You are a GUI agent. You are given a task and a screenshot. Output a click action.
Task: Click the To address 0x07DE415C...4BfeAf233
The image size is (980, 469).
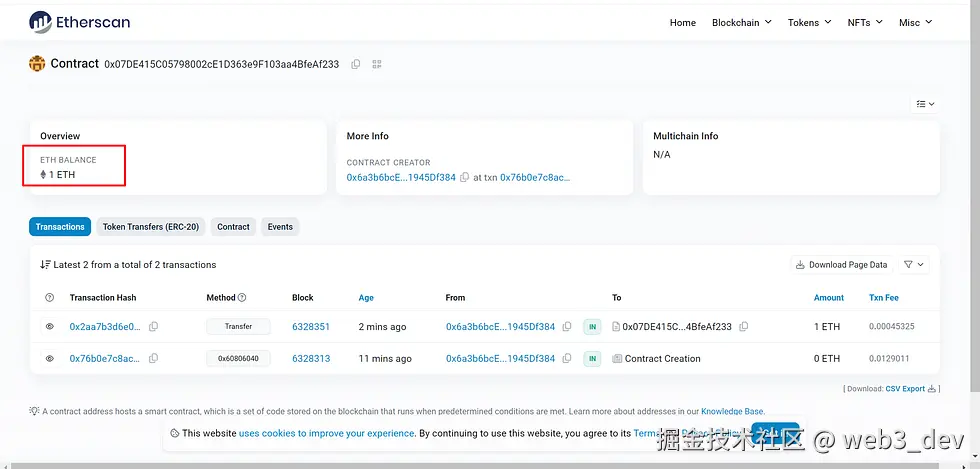pos(677,326)
